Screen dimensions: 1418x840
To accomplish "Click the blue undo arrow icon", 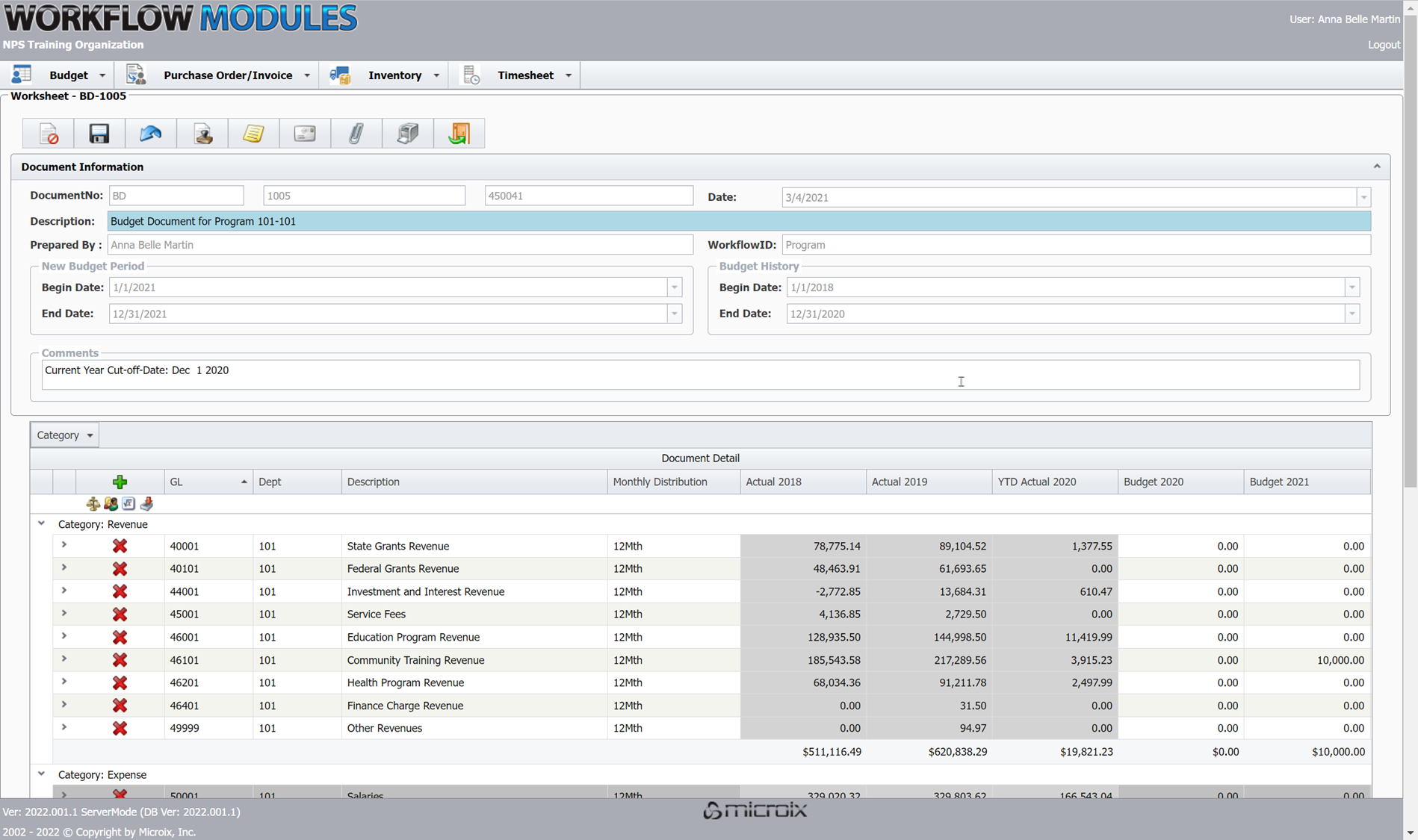I will point(150,134).
